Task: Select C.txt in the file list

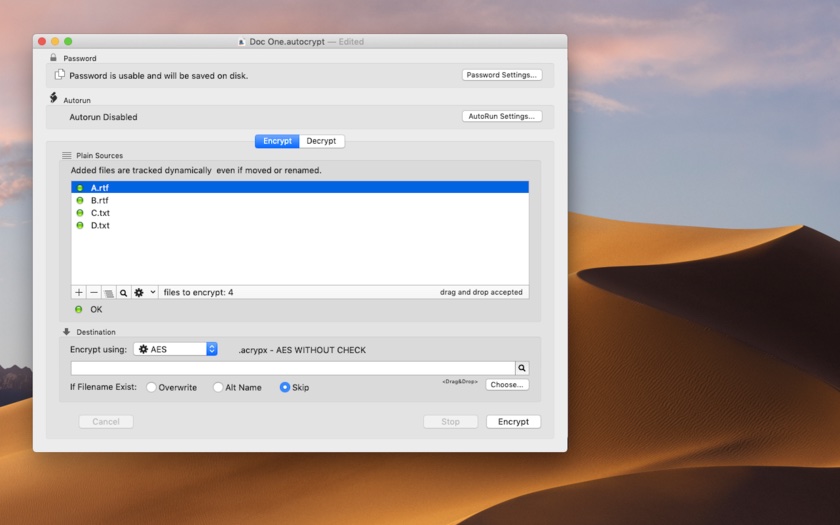Action: click(100, 213)
